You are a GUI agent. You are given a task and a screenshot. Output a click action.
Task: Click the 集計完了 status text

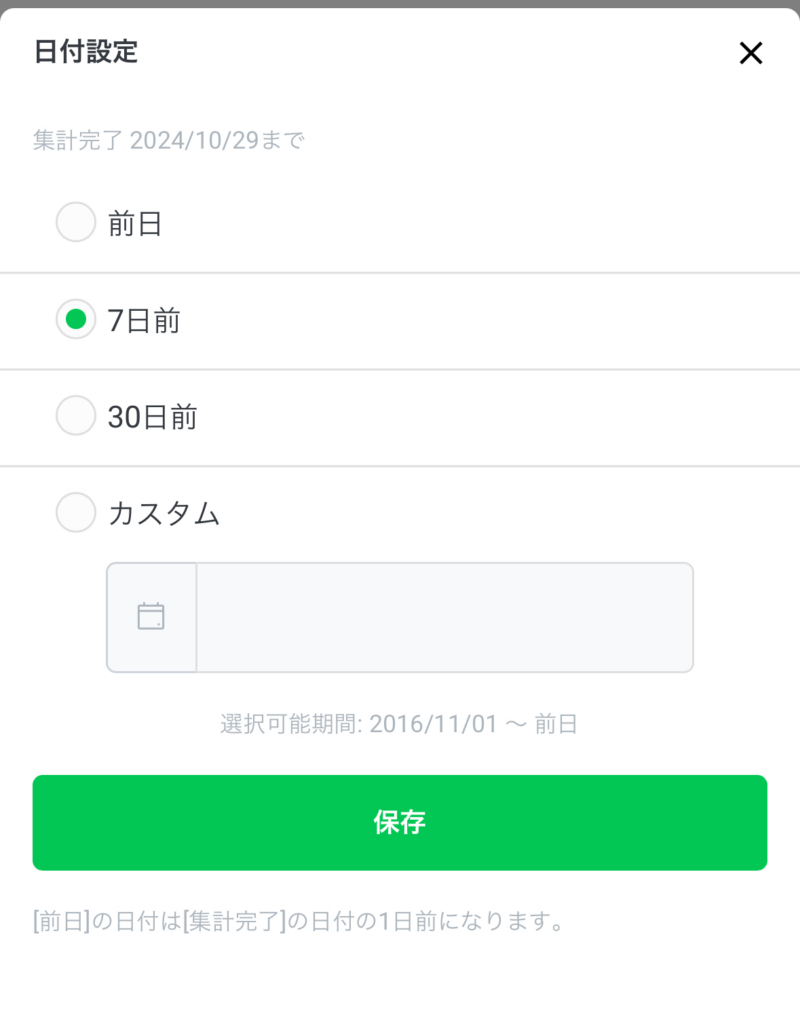[x=78, y=140]
